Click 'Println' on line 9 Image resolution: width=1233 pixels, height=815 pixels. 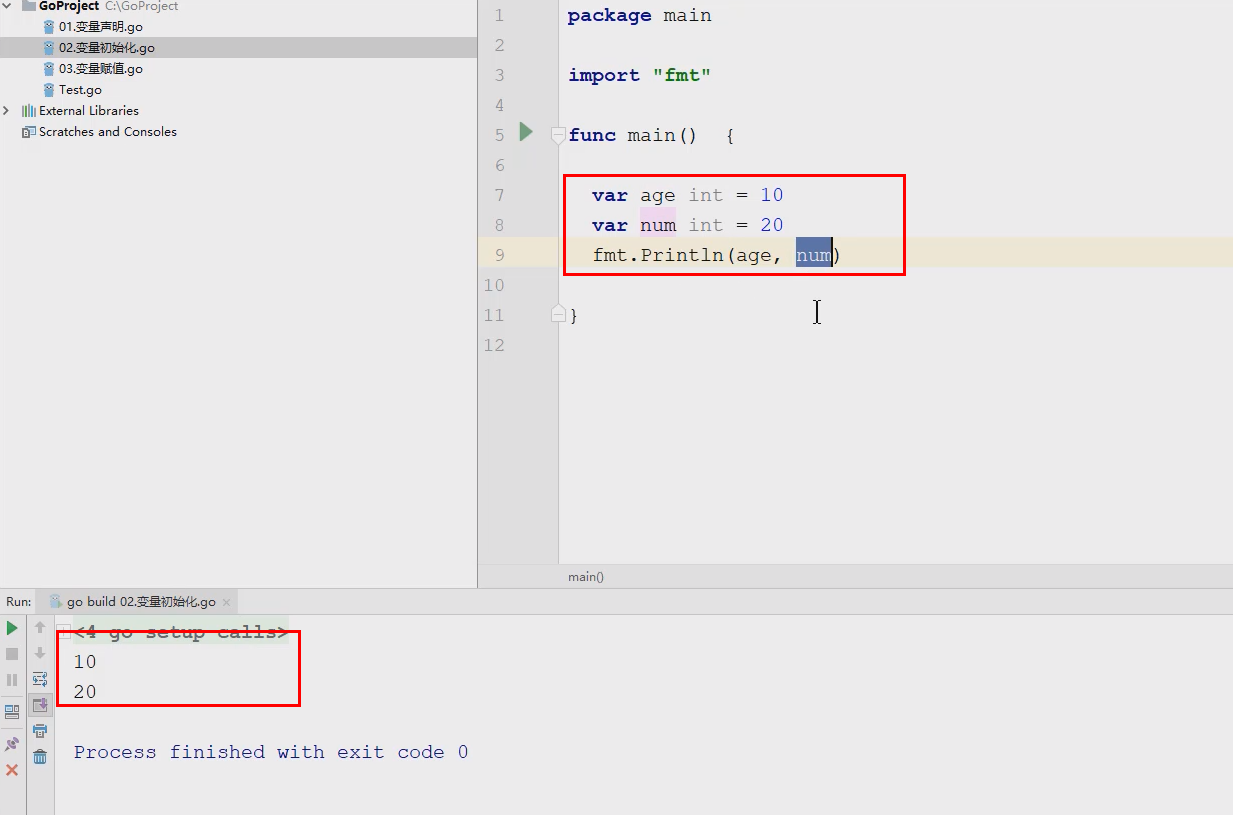coord(682,255)
